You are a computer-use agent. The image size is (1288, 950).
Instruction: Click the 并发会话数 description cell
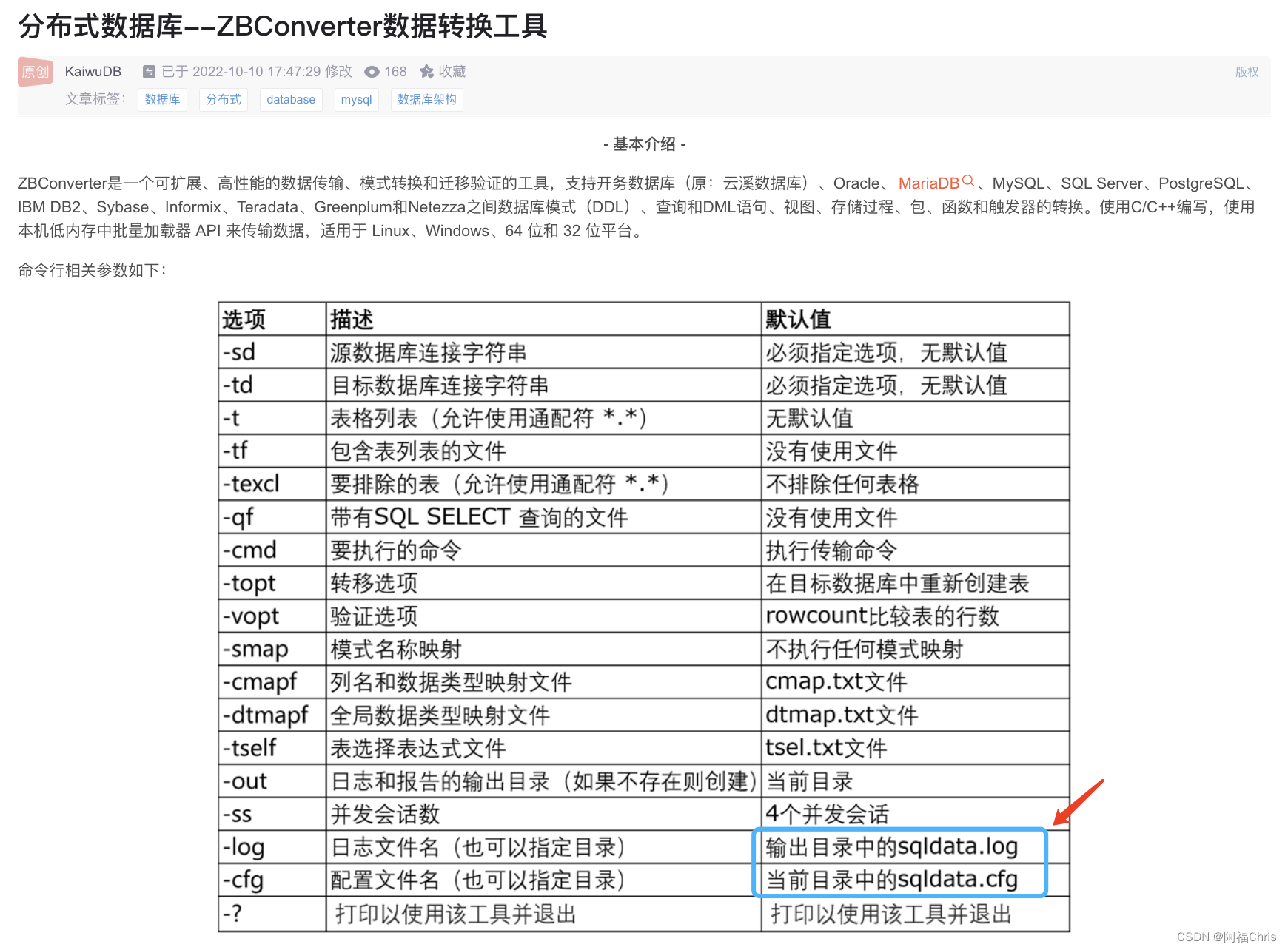[544, 814]
